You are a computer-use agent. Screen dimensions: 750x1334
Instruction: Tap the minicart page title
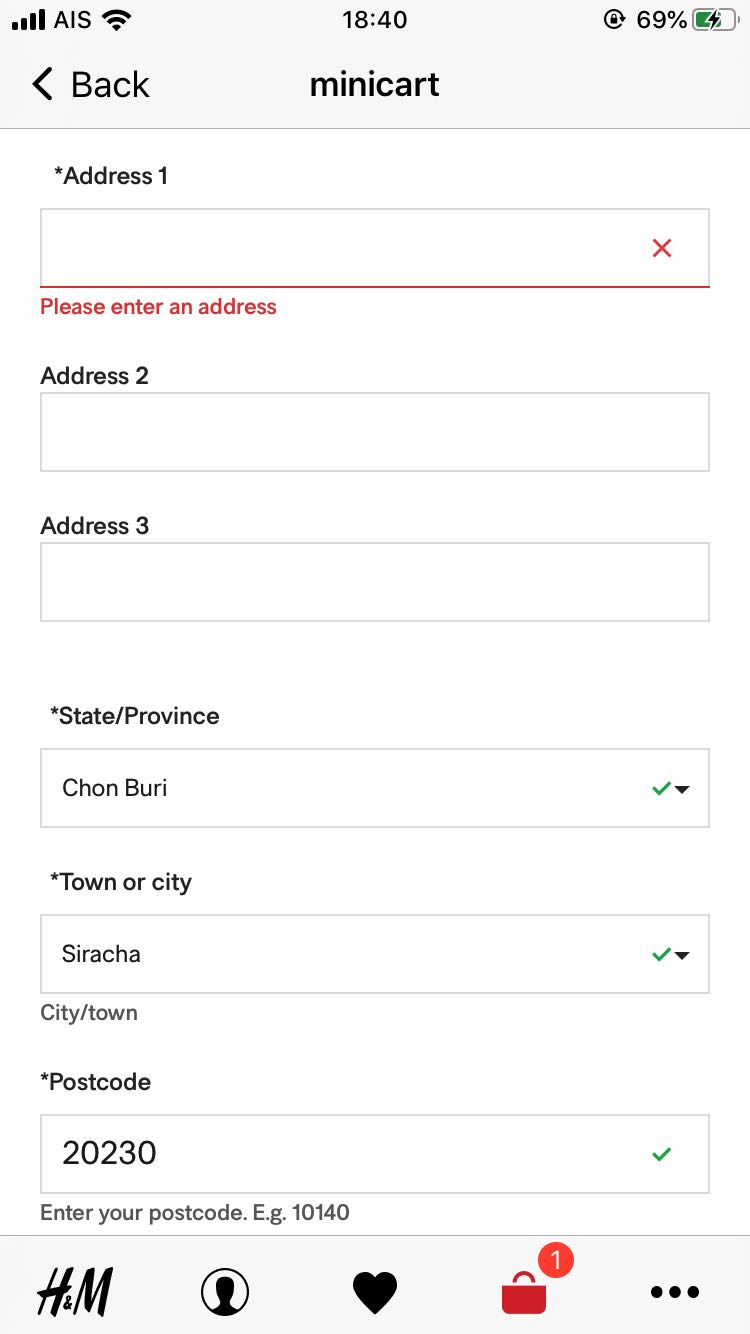pos(375,85)
